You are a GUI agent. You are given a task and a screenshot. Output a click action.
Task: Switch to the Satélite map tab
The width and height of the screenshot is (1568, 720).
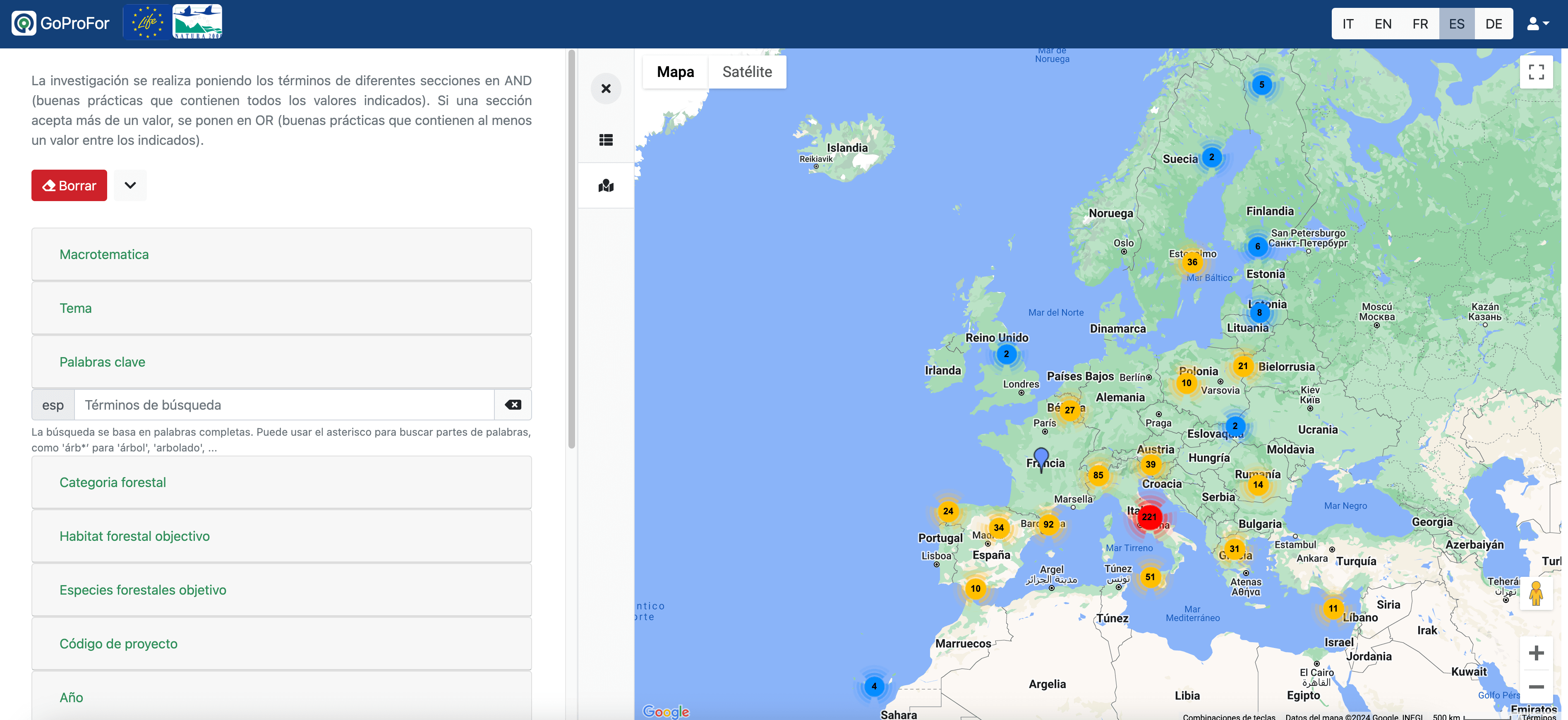pyautogui.click(x=747, y=71)
